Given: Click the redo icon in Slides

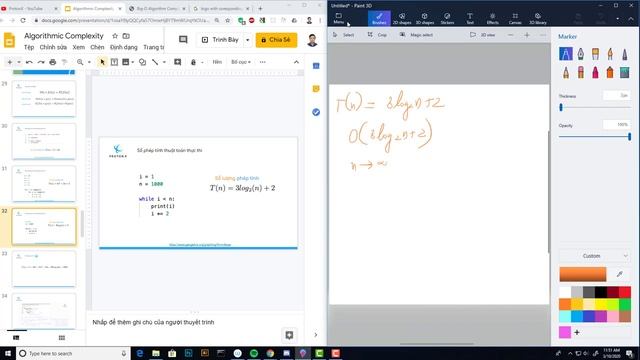Looking at the screenshot, I should click(41, 62).
